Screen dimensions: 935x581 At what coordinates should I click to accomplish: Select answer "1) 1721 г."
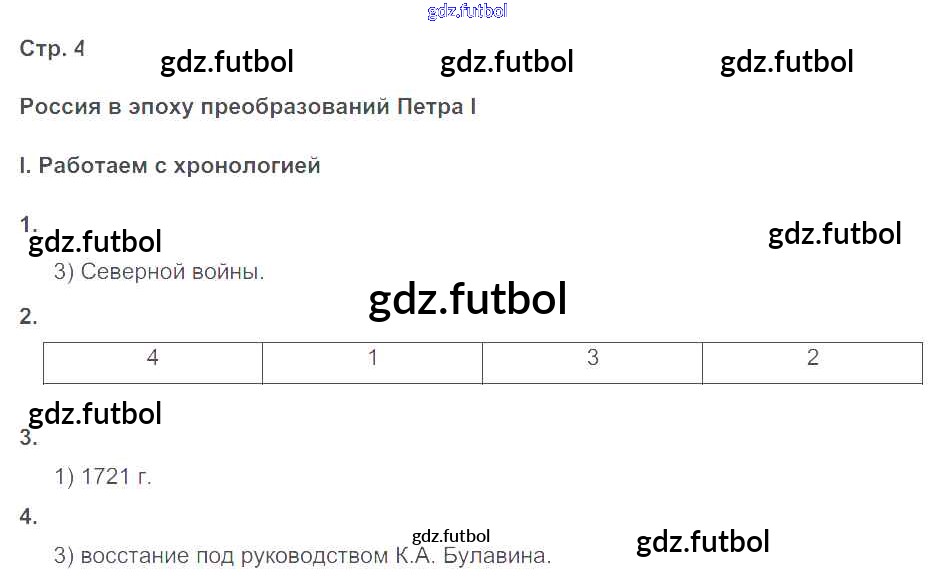click(103, 477)
